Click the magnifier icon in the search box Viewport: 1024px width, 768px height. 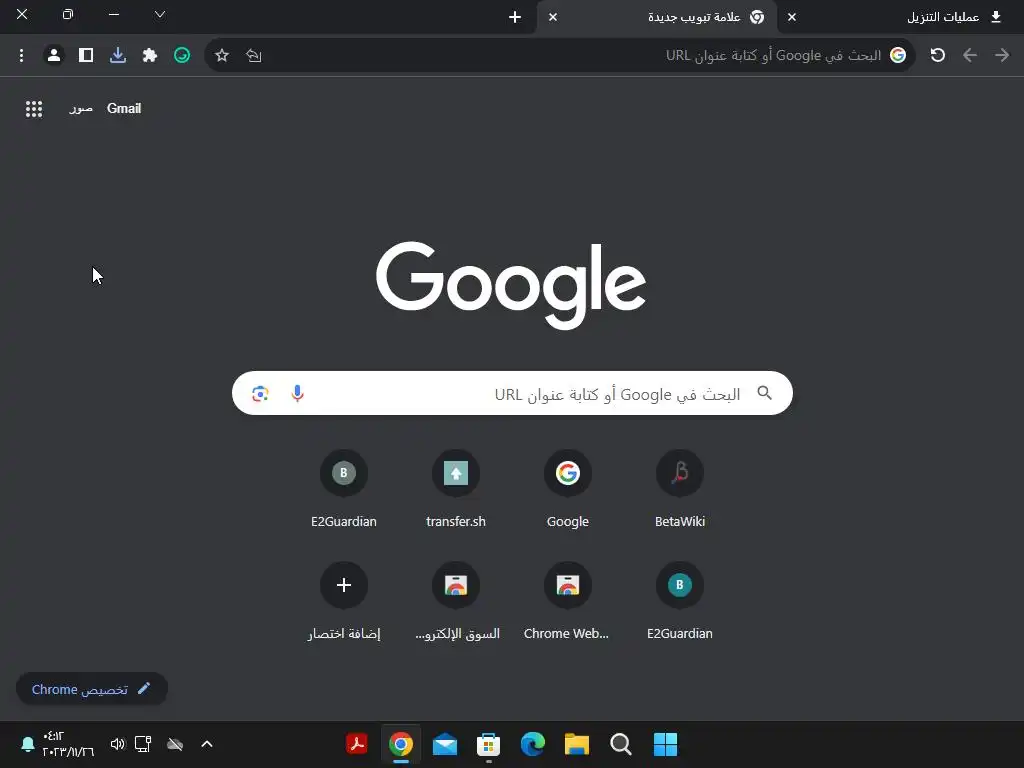(765, 393)
